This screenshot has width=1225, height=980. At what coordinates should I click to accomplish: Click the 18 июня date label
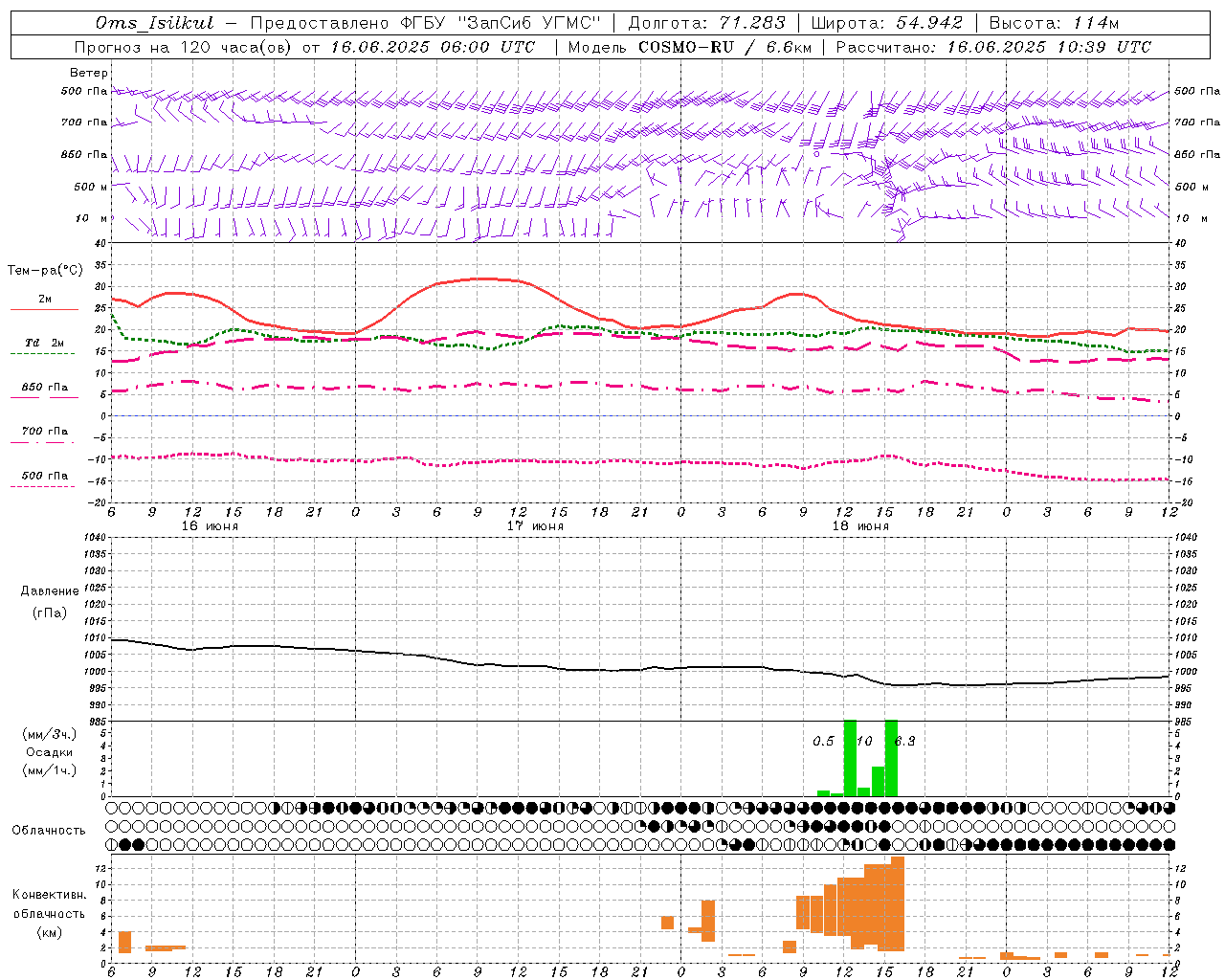point(860,526)
